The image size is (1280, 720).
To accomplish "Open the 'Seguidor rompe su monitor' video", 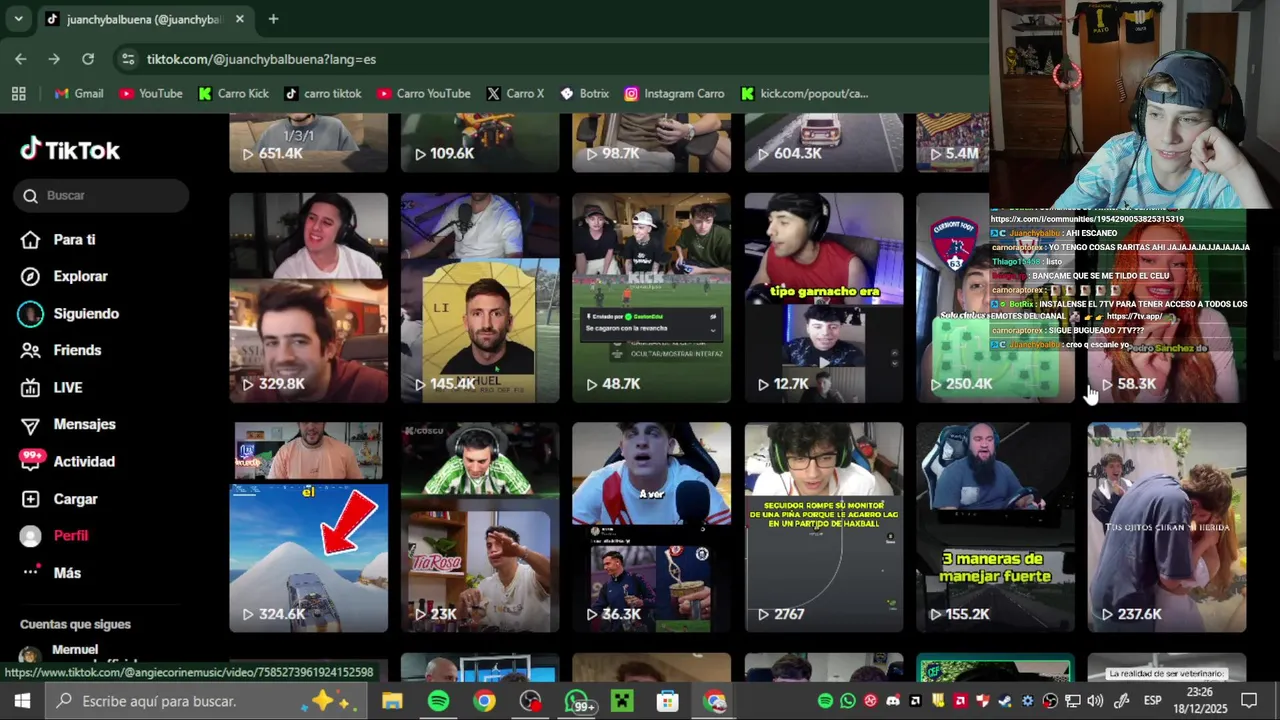I will [823, 528].
